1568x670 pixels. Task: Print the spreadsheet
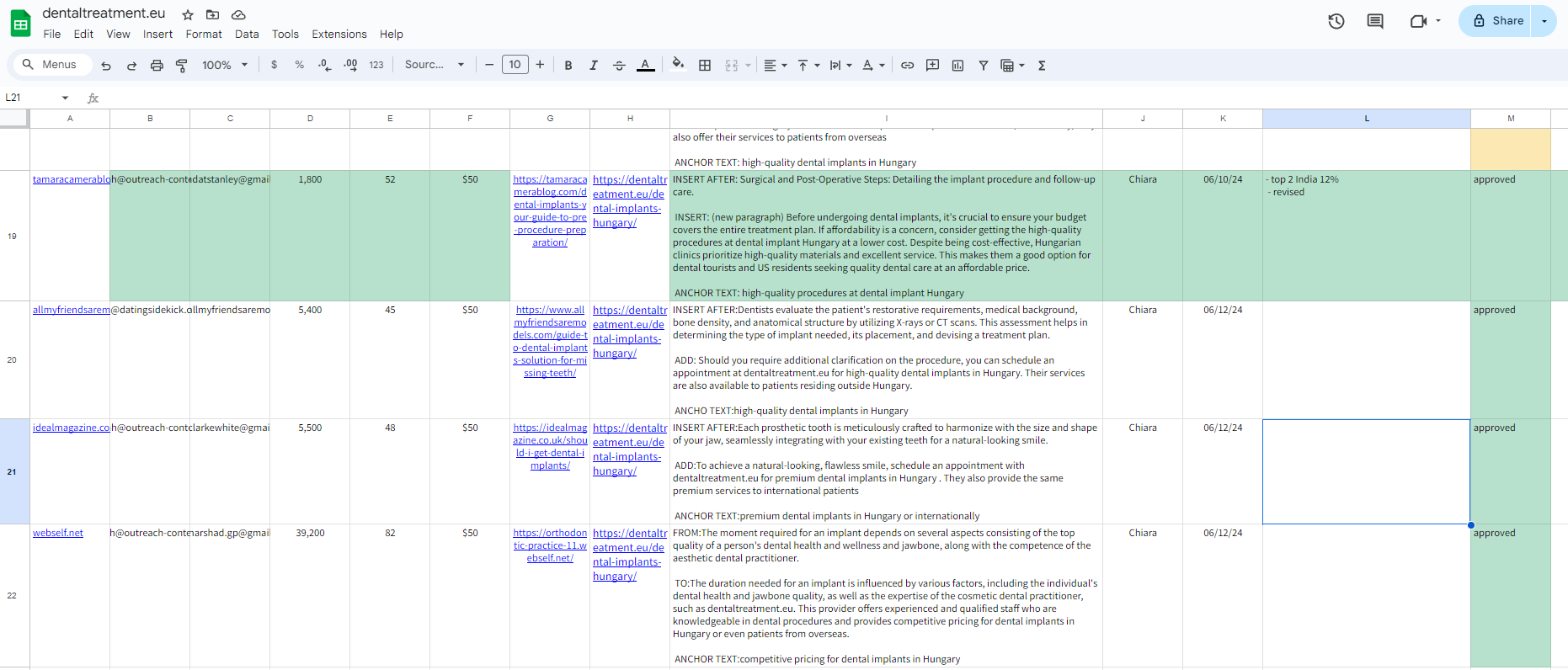[x=157, y=65]
